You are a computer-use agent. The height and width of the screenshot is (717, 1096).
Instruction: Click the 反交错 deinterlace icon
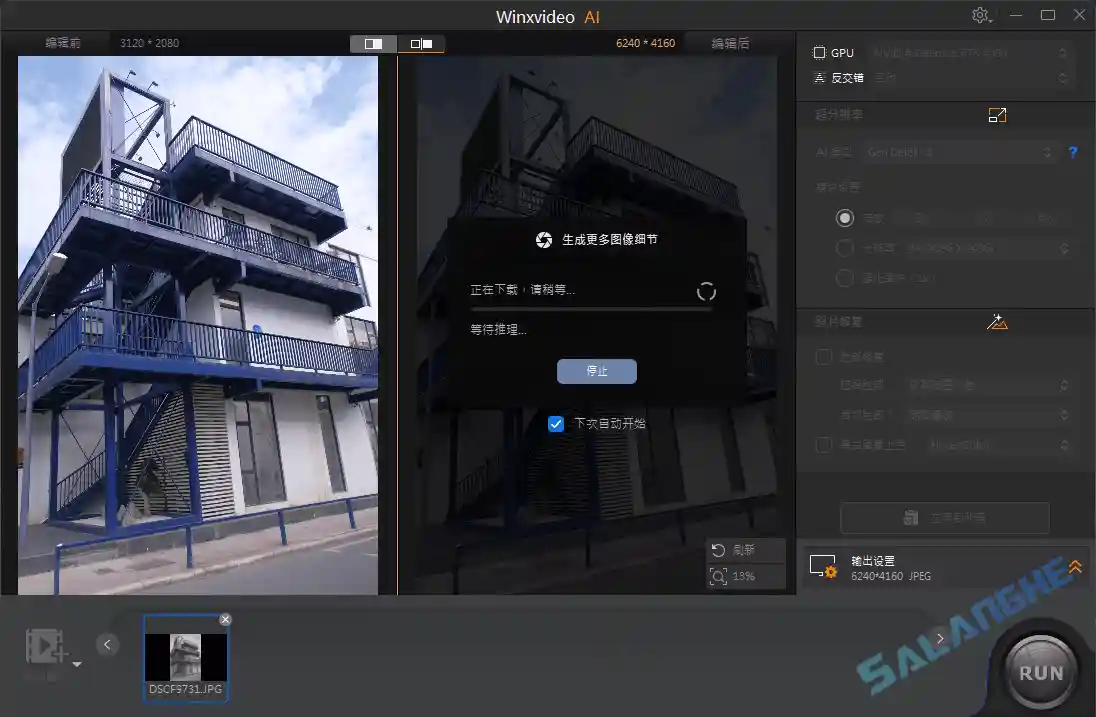[822, 77]
